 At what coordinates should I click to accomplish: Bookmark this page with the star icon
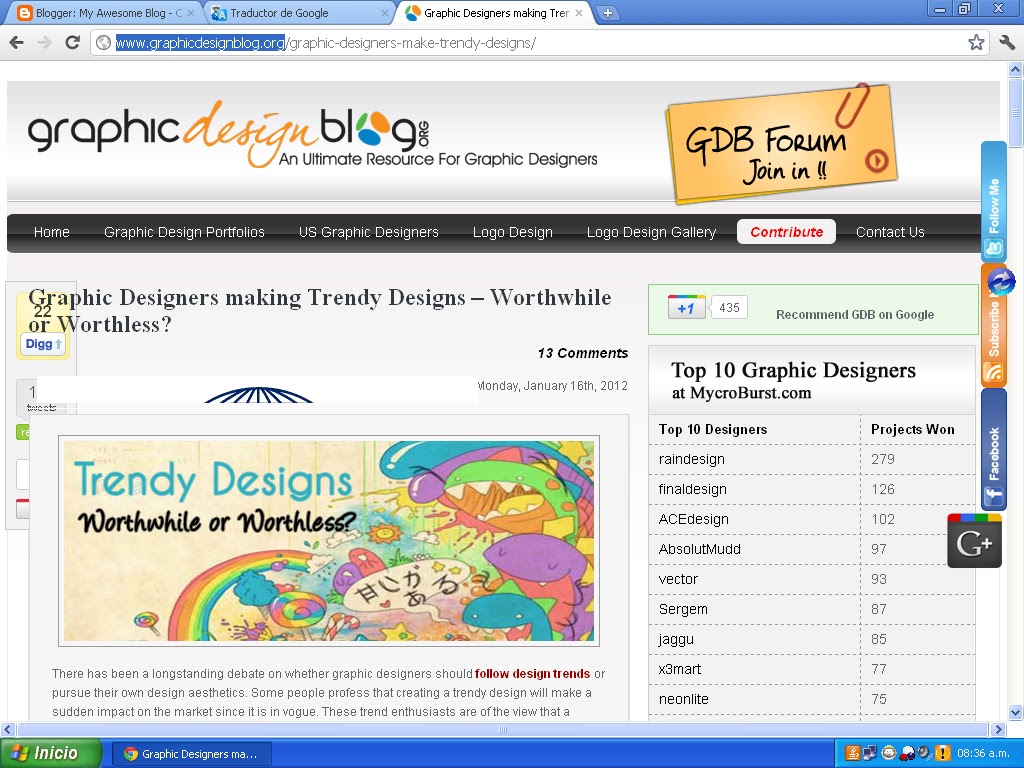[x=976, y=43]
